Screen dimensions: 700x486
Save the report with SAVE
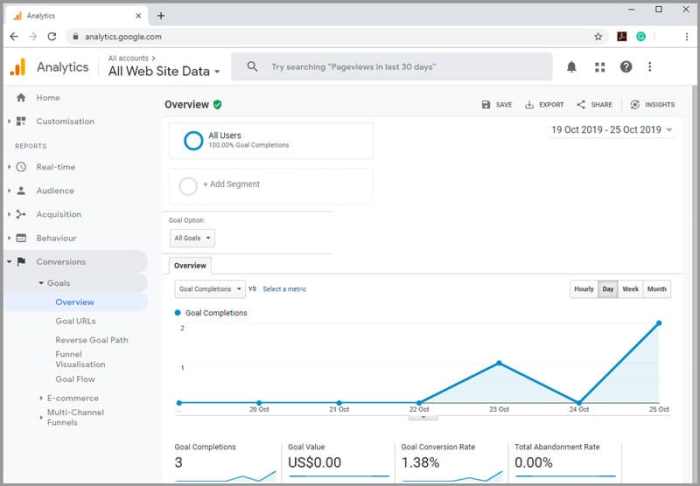pyautogui.click(x=497, y=104)
